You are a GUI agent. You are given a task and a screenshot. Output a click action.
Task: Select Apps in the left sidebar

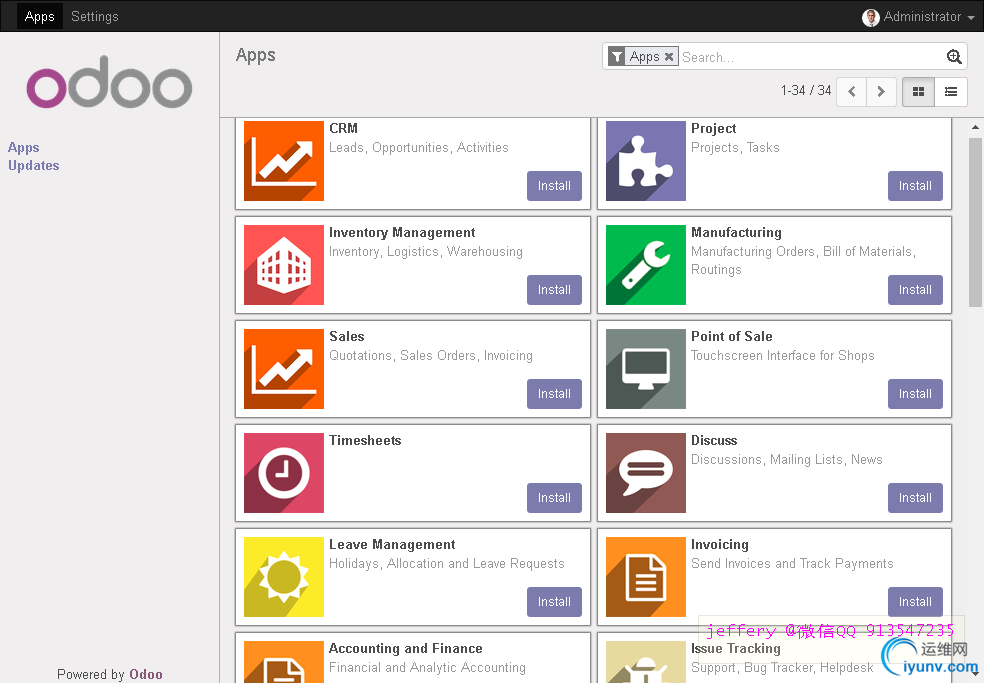point(24,148)
